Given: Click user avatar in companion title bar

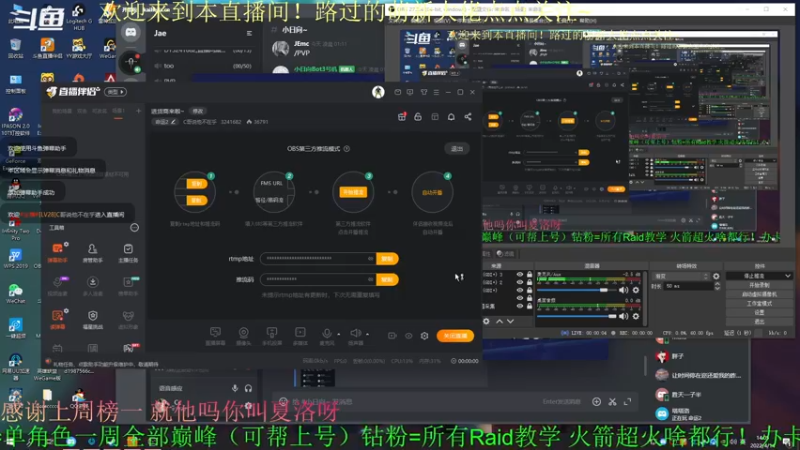Looking at the screenshot, I should click(x=378, y=92).
